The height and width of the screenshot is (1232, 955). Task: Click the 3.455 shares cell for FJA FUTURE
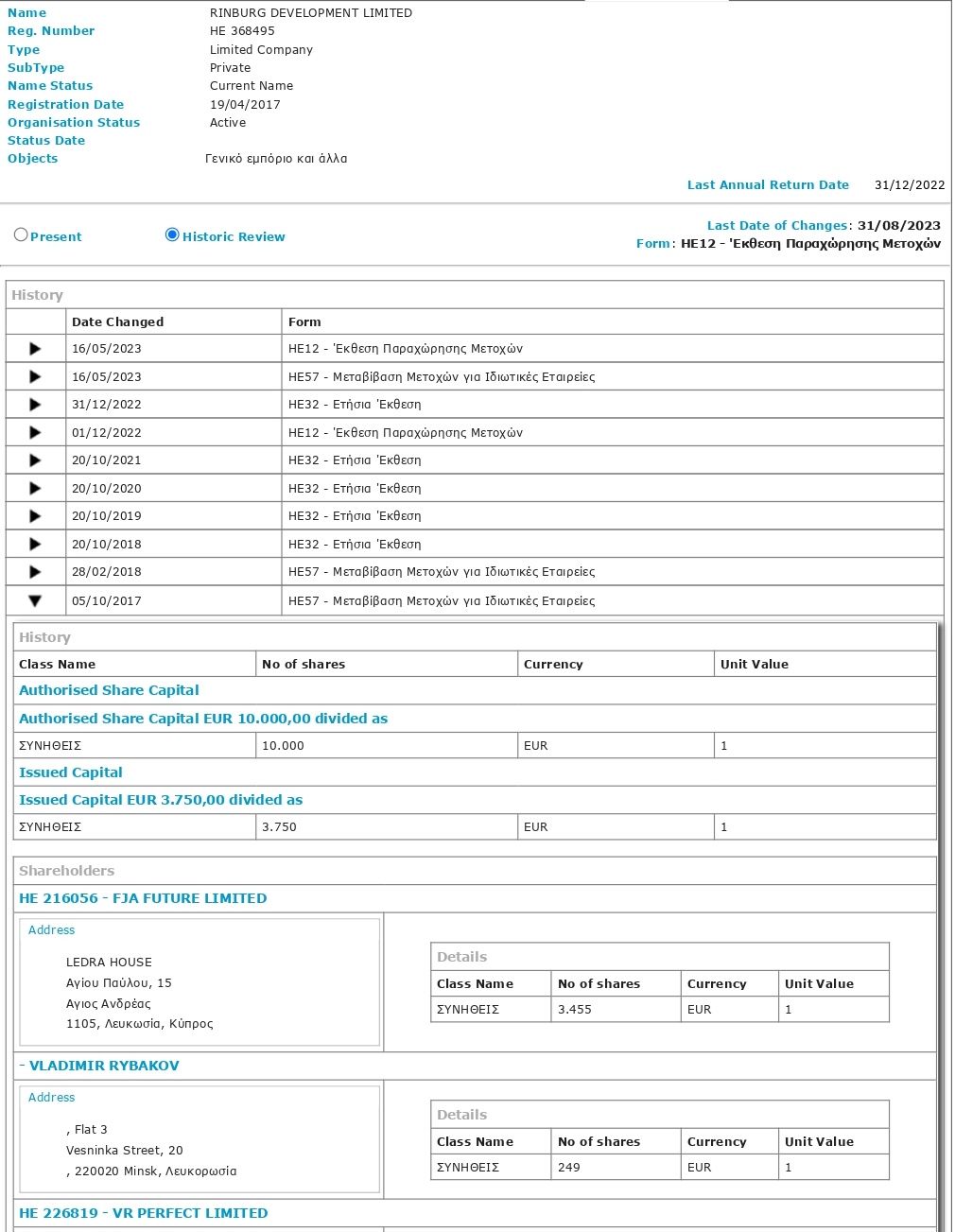point(616,1009)
